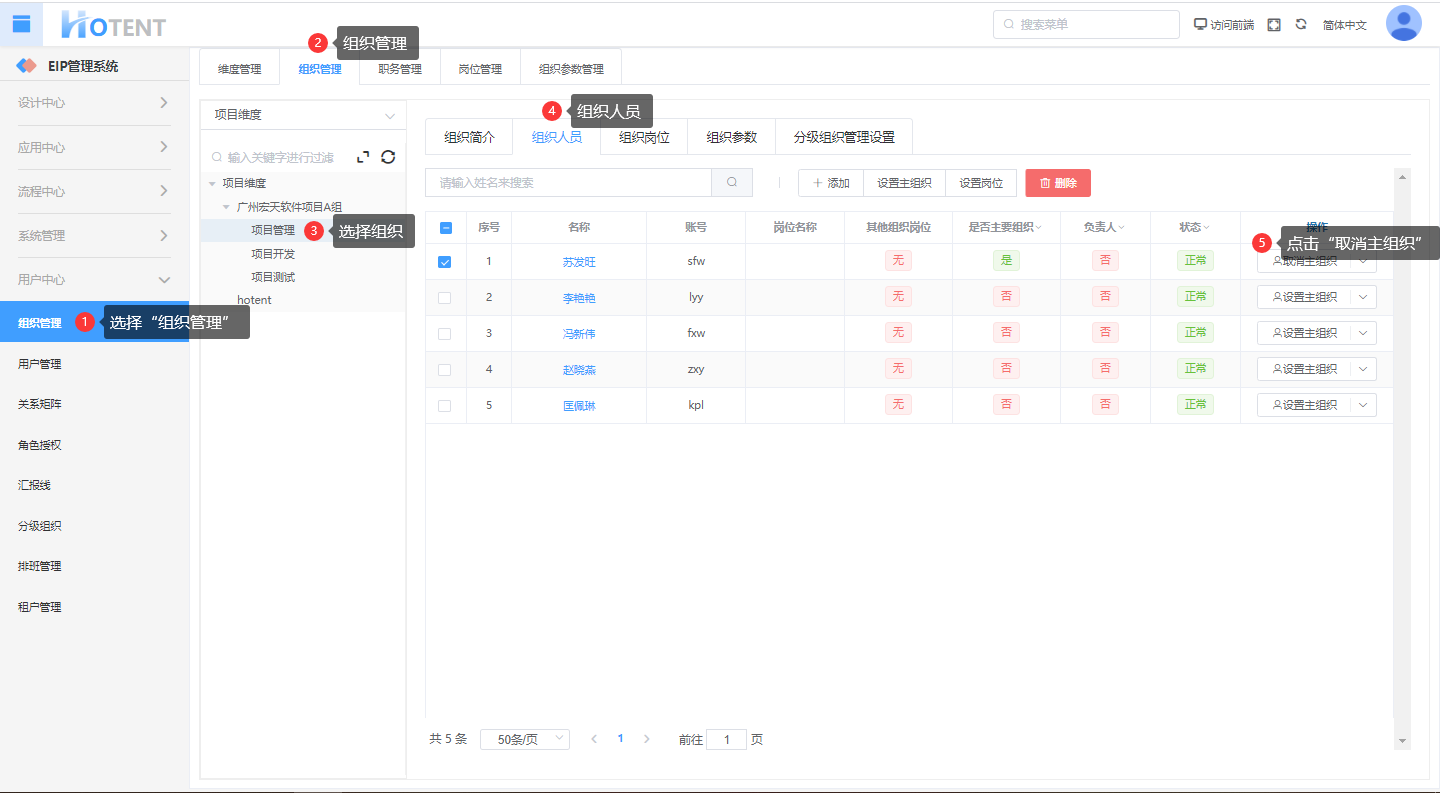Uncheck the checkbox for row 苏发旺
Image resolution: width=1440 pixels, height=793 pixels.
[445, 262]
